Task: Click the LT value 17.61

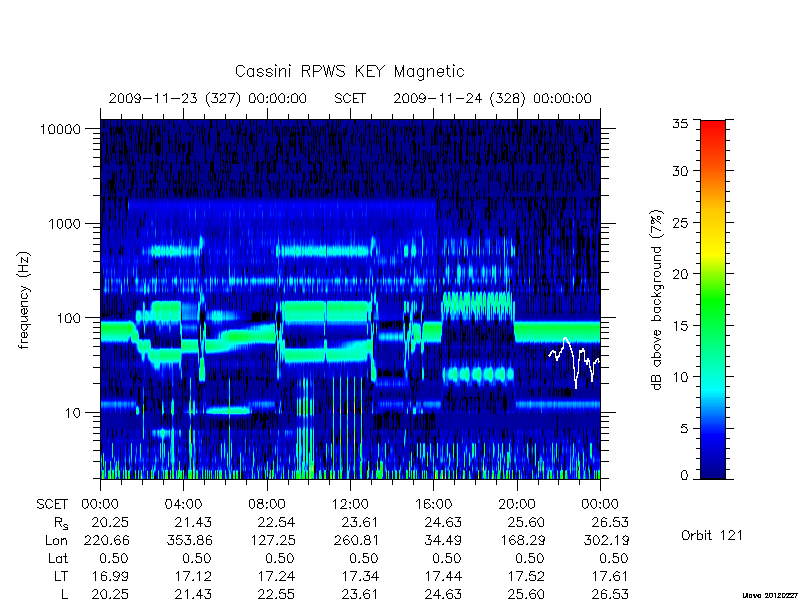Action: 610,576
